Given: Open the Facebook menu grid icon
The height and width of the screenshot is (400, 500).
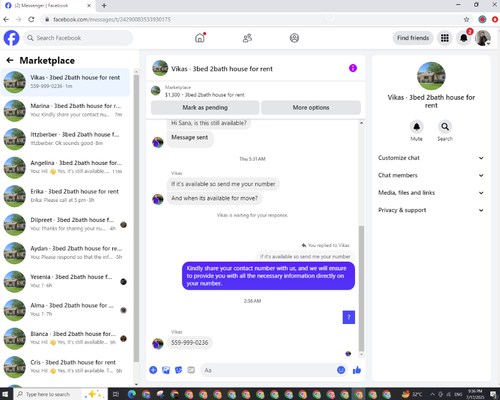Looking at the screenshot, I should point(445,38).
